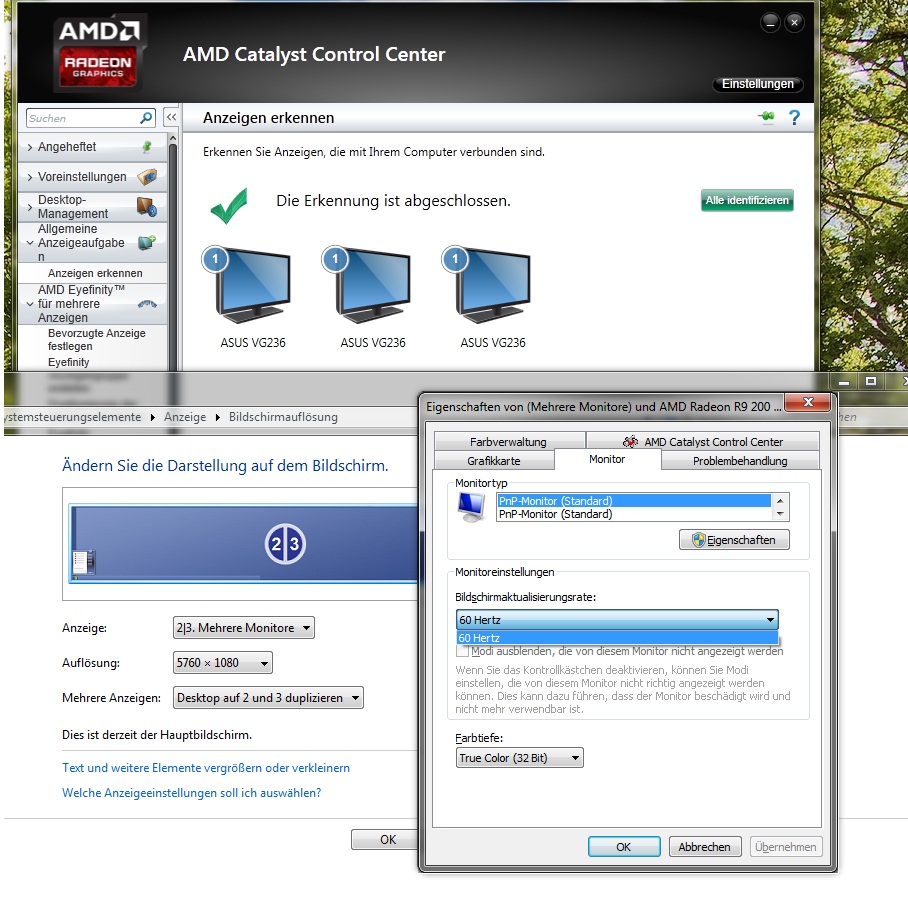
Task: Select first 'PnP-Monitor (Standard)' list entry
Action: [x=634, y=501]
